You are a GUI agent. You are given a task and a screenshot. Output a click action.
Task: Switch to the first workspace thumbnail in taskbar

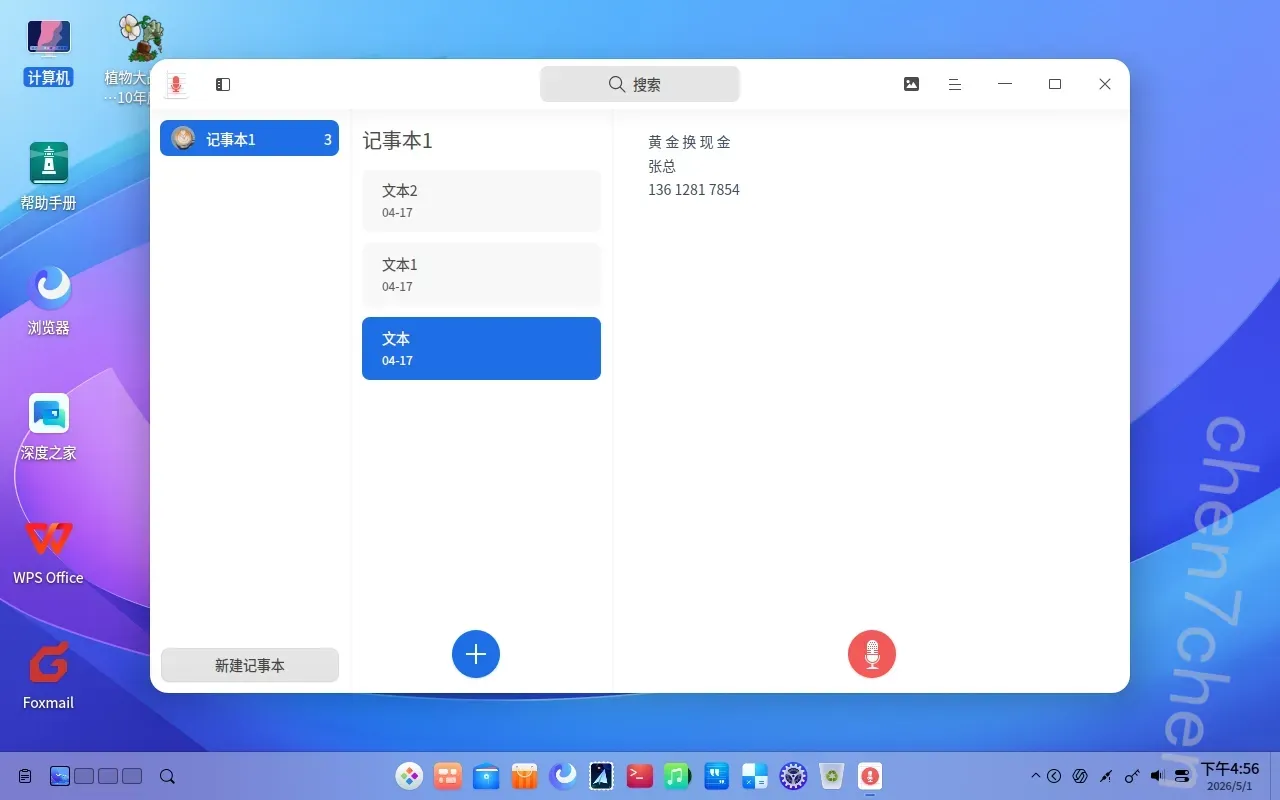tap(60, 776)
